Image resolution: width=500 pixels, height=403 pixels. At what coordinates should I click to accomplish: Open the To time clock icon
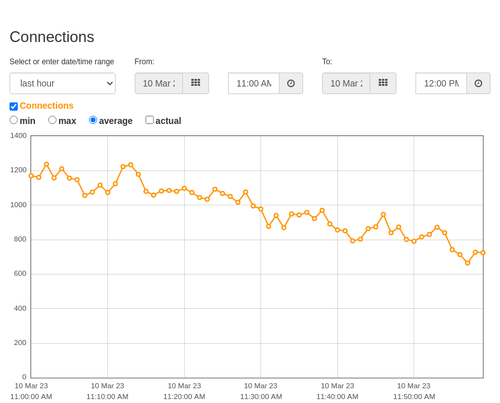tap(478, 83)
